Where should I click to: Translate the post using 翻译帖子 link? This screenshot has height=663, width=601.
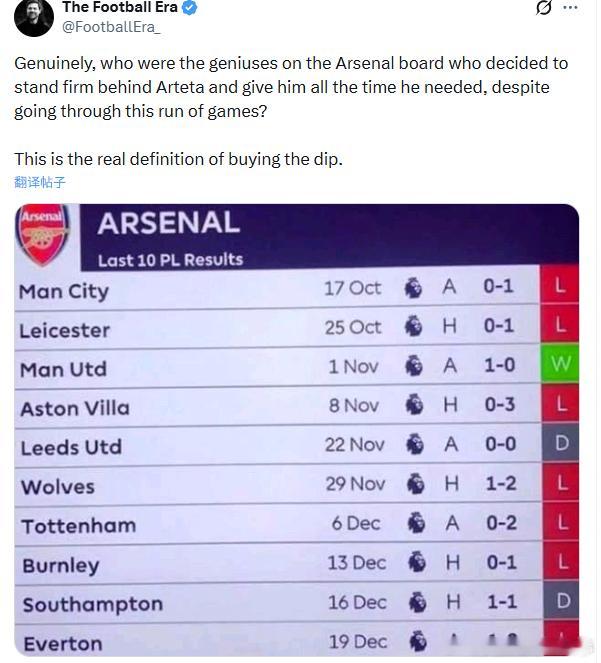pyautogui.click(x=40, y=182)
